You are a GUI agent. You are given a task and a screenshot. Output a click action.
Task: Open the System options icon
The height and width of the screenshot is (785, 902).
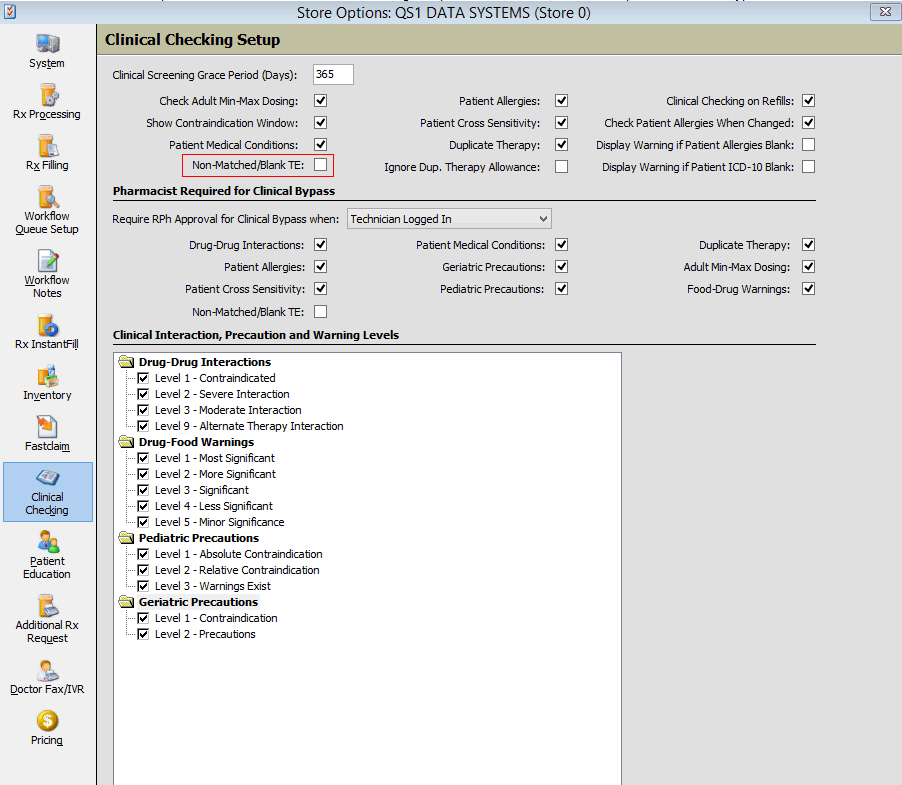47,45
